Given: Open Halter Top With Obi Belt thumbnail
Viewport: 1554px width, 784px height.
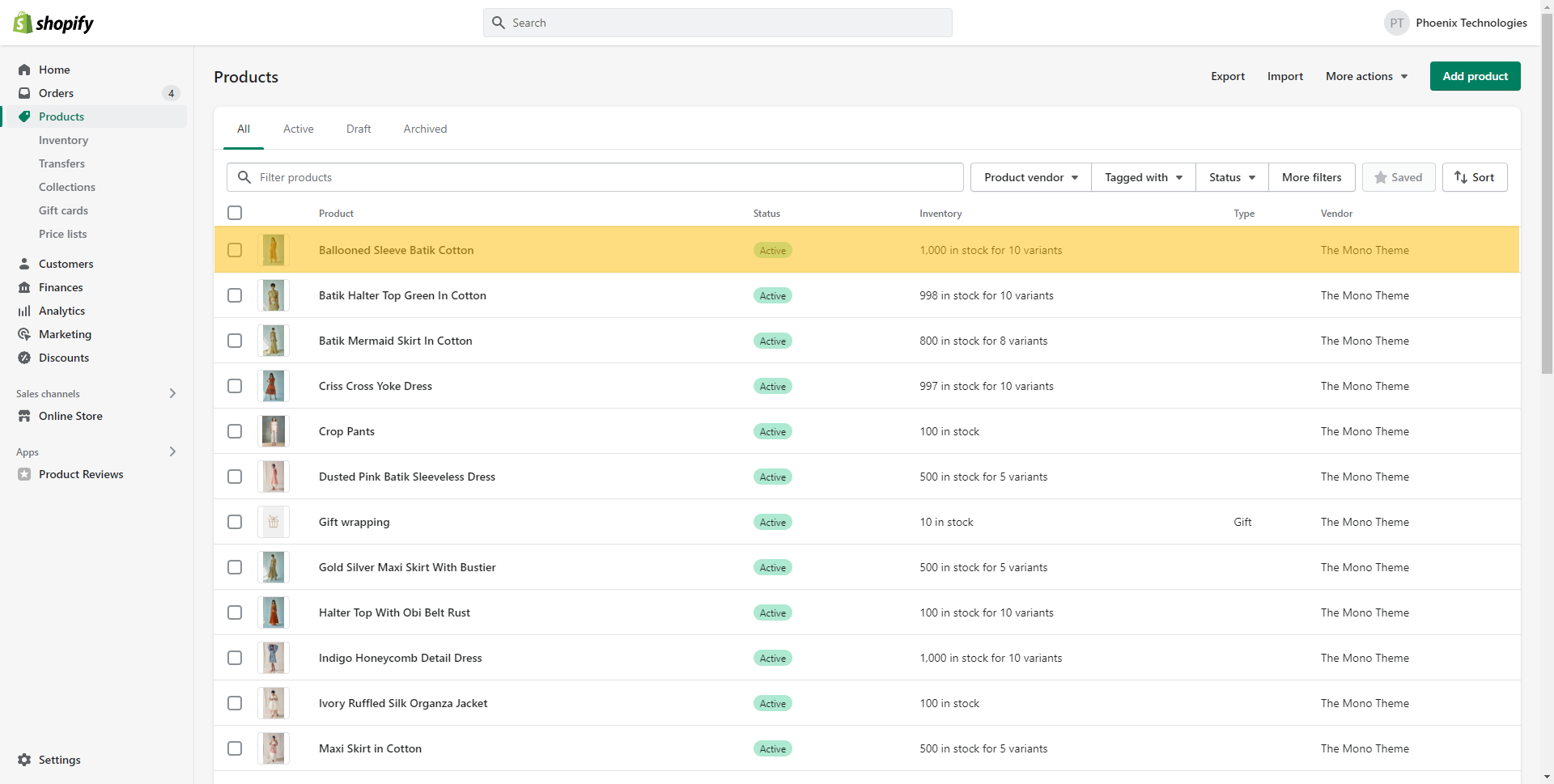Looking at the screenshot, I should 274,612.
